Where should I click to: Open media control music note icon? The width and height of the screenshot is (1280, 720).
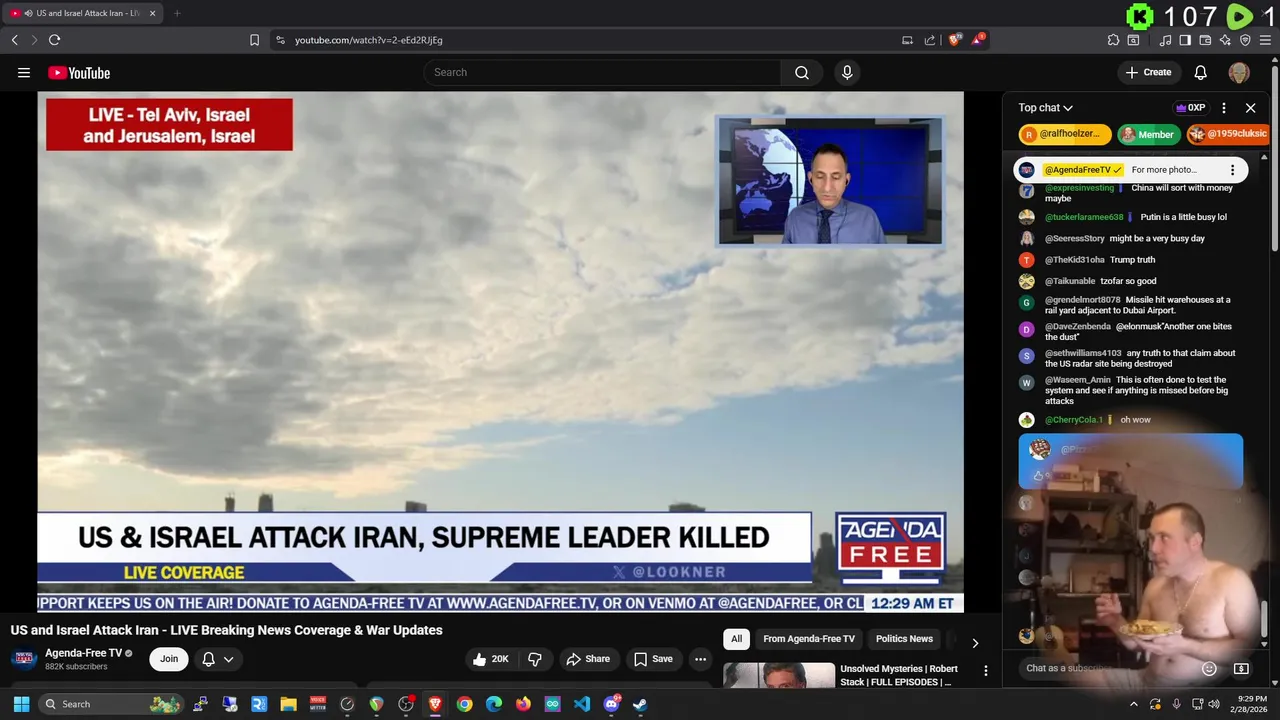click(x=1165, y=40)
